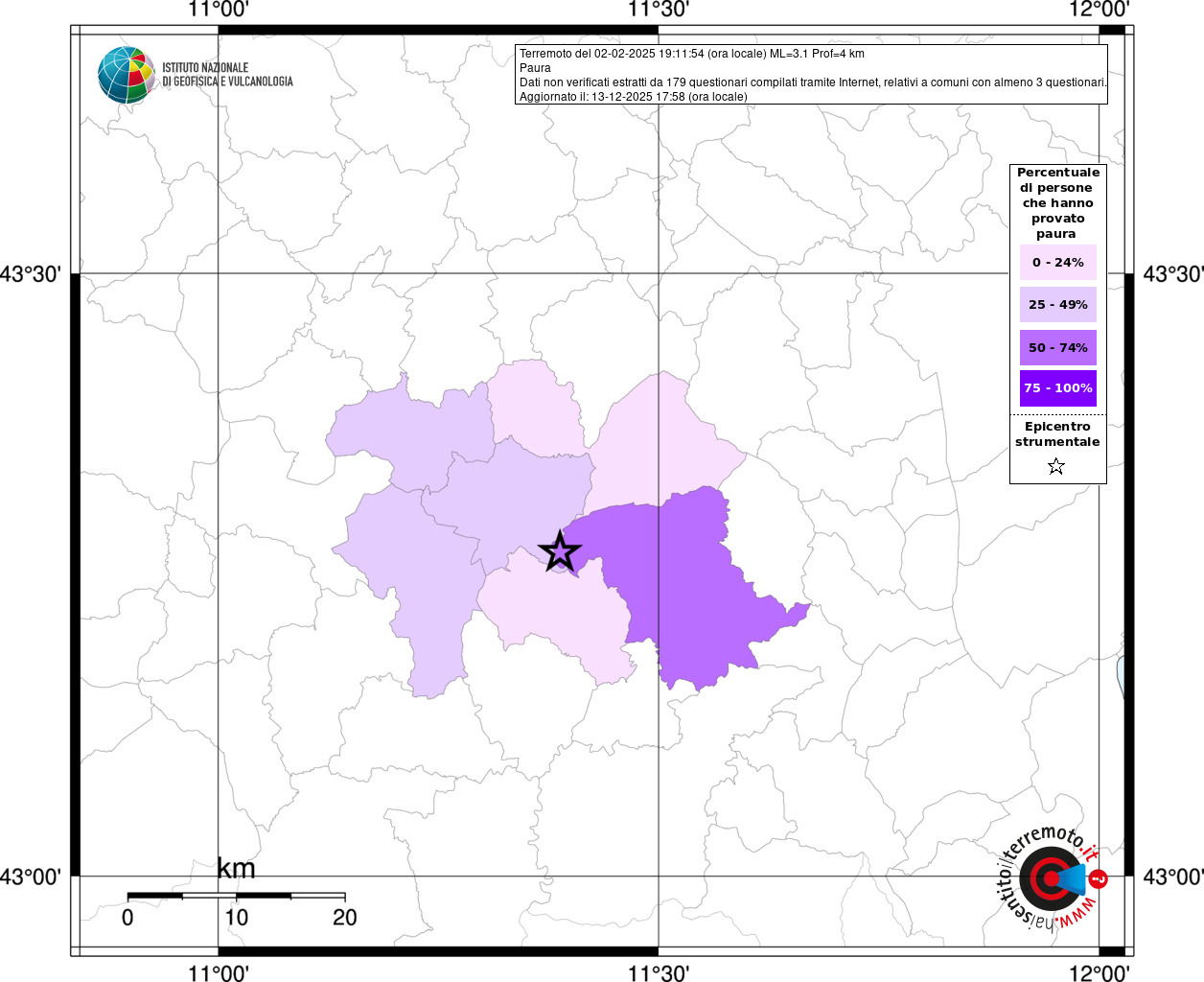Click the bottom 11°00' longitude label
1204x982 pixels.
point(219,972)
